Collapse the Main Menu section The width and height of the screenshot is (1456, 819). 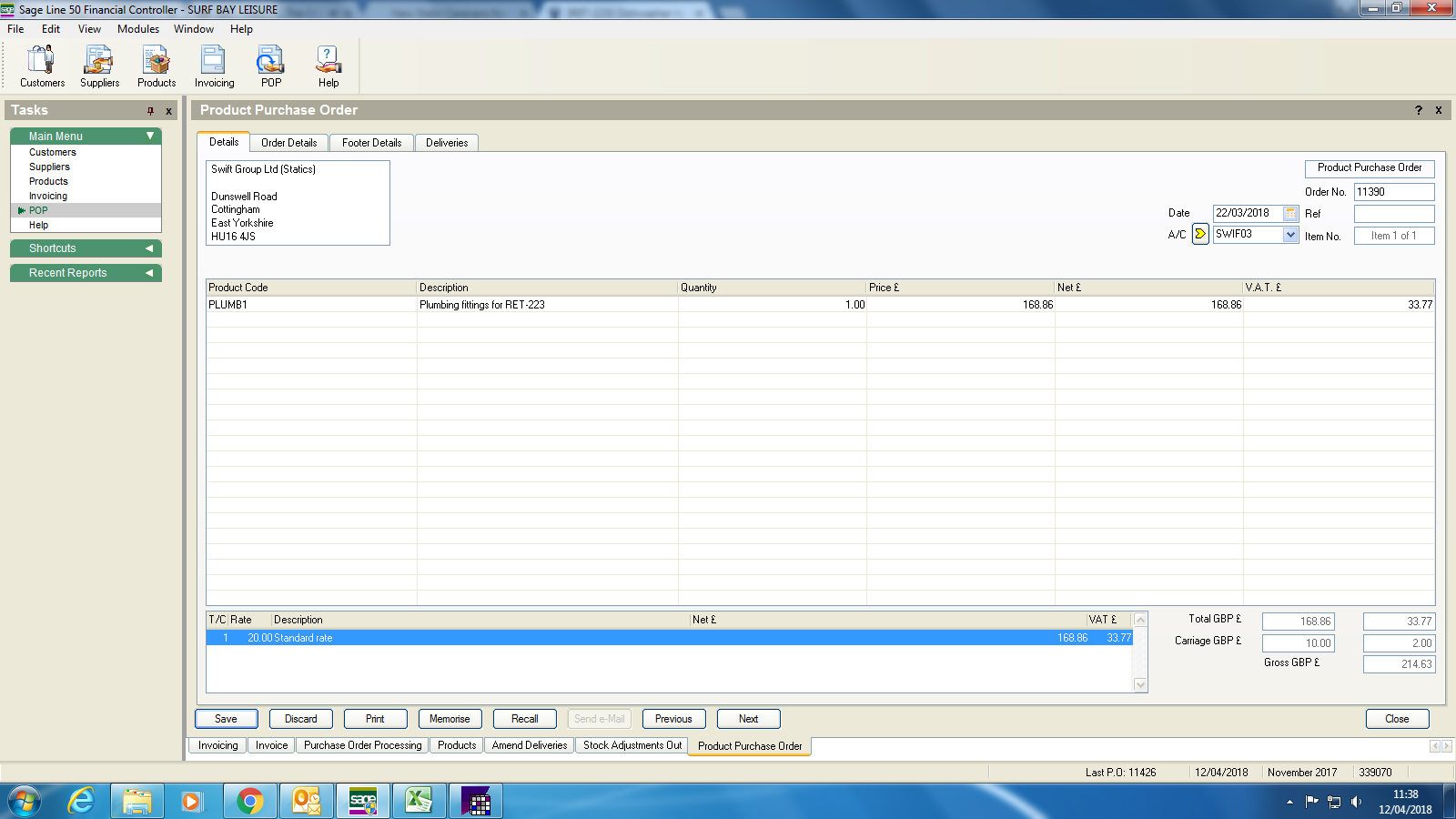[150, 136]
